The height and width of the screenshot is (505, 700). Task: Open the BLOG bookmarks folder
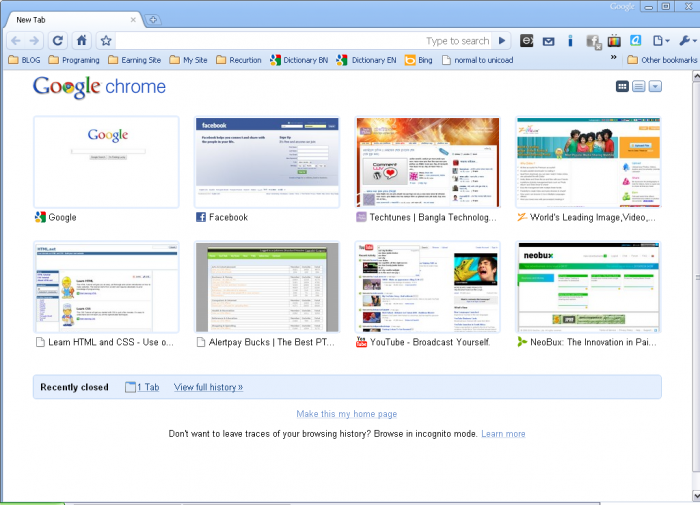pos(25,60)
